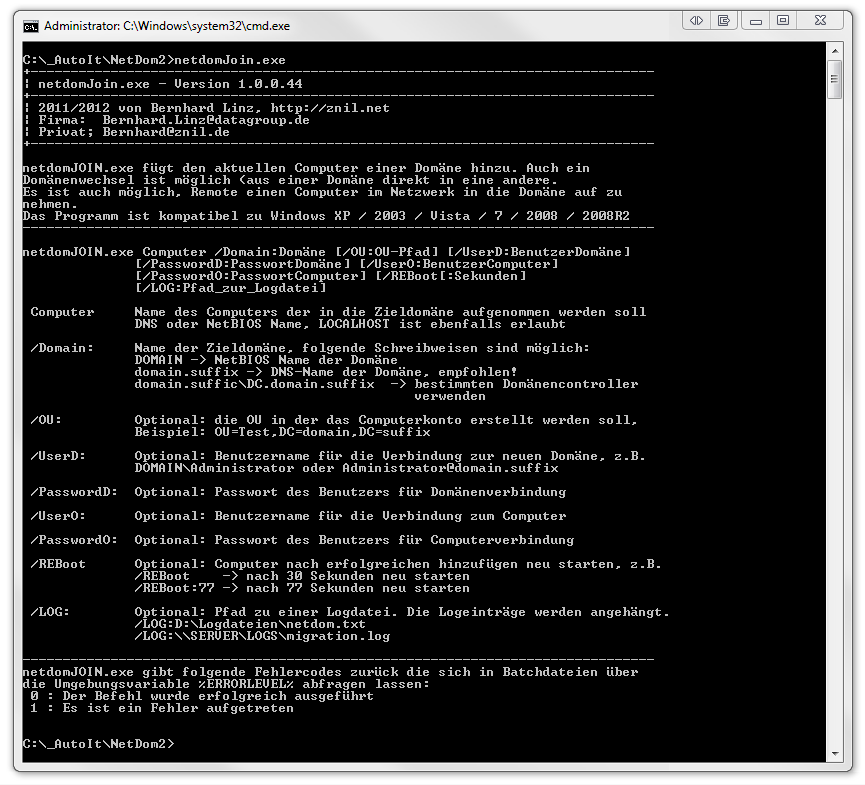Click the scrollbar down arrow

coord(834,751)
